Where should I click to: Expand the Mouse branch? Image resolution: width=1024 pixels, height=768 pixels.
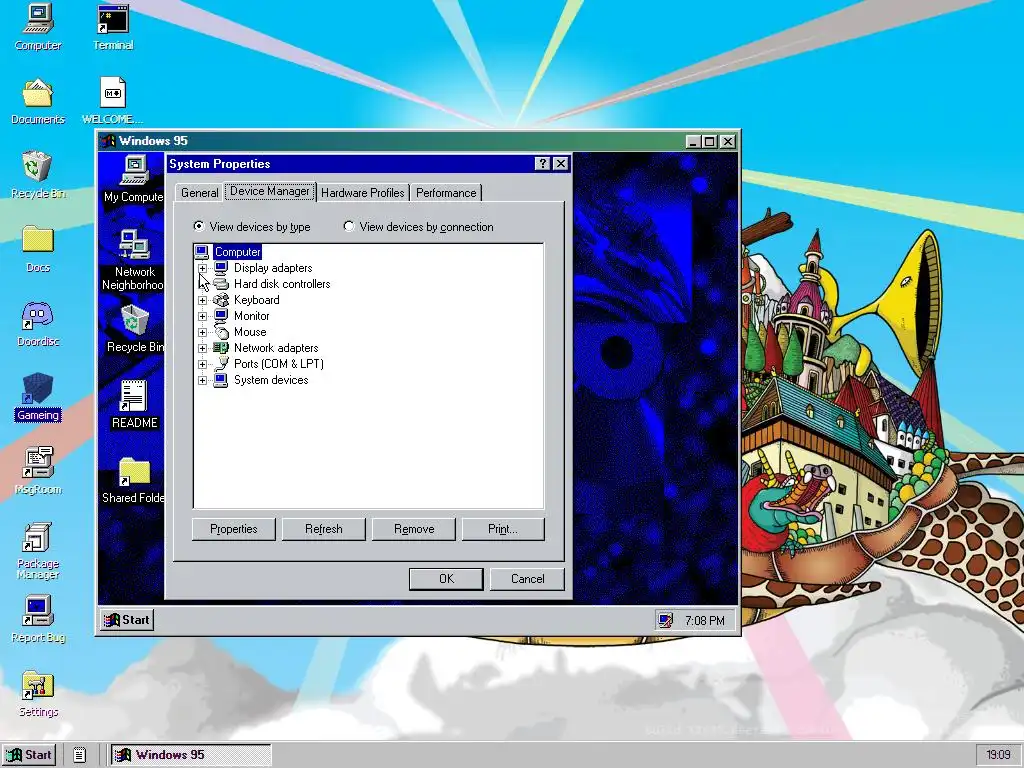[x=202, y=332]
